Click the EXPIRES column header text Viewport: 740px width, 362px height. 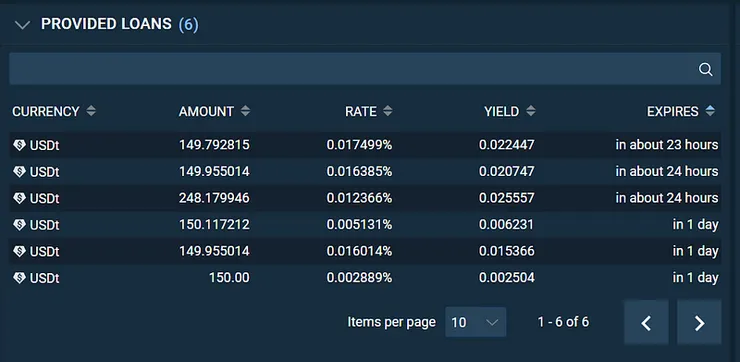coord(673,111)
